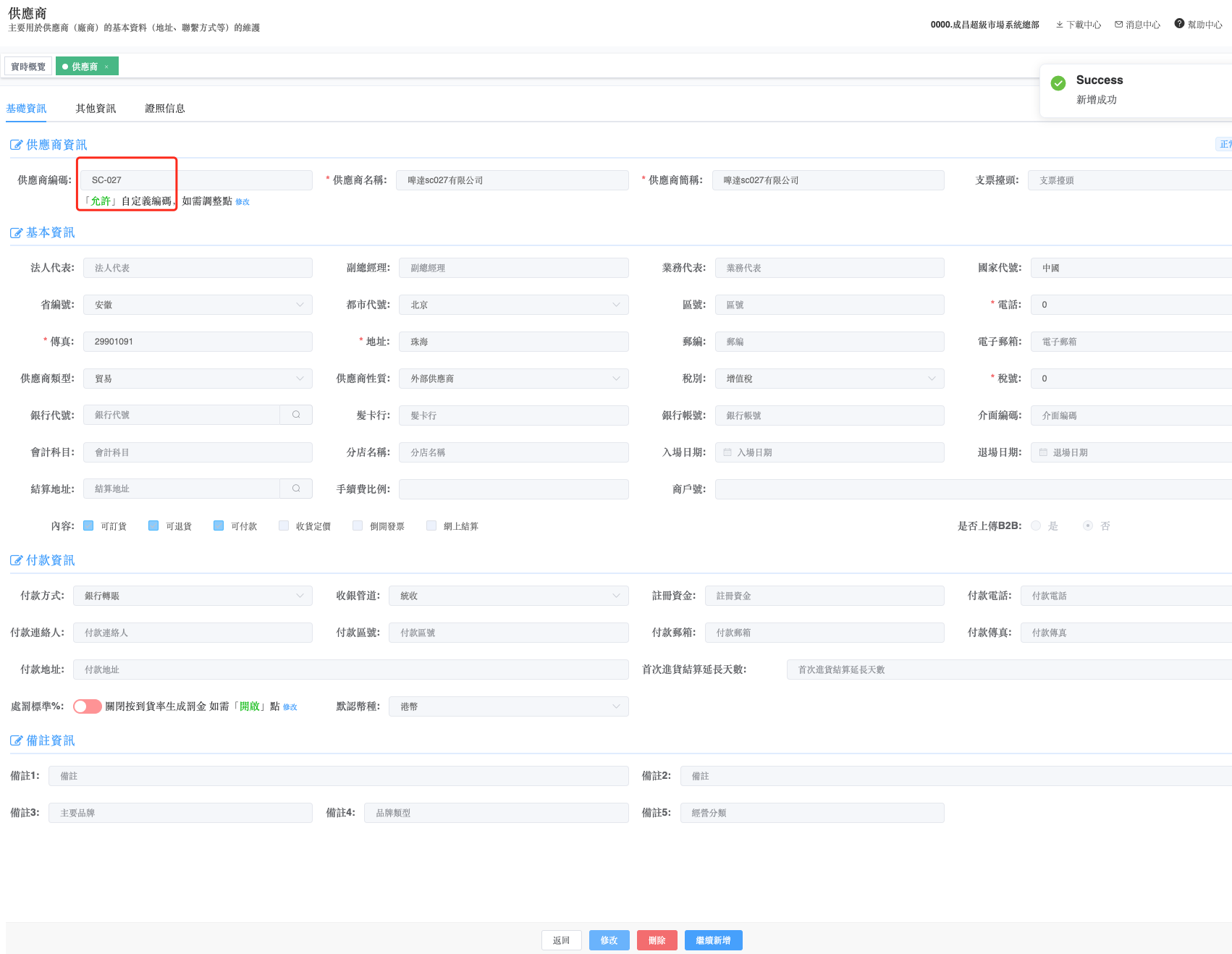Click the 郵編 input field
The width and height of the screenshot is (1232, 954).
coord(830,342)
